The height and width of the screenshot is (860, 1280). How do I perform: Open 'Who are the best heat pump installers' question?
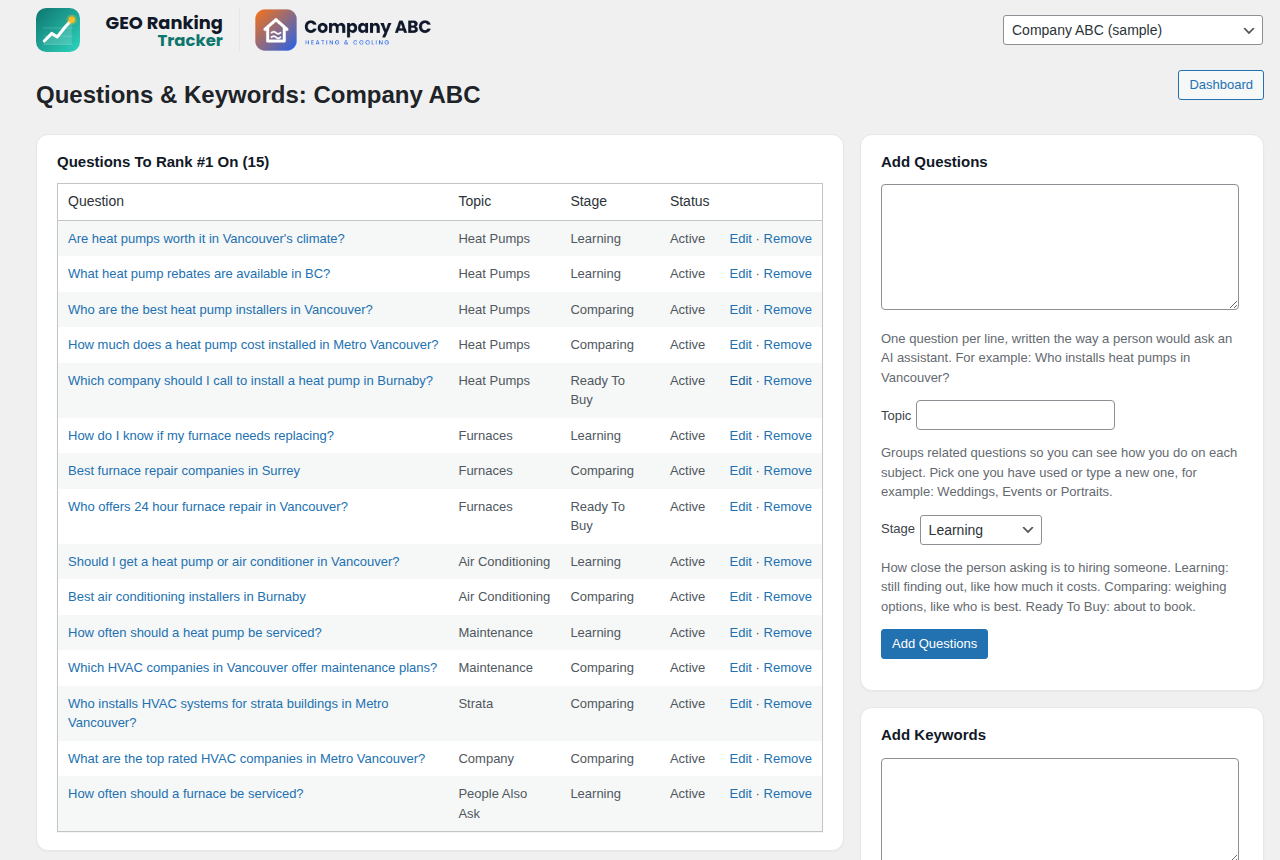pos(220,310)
